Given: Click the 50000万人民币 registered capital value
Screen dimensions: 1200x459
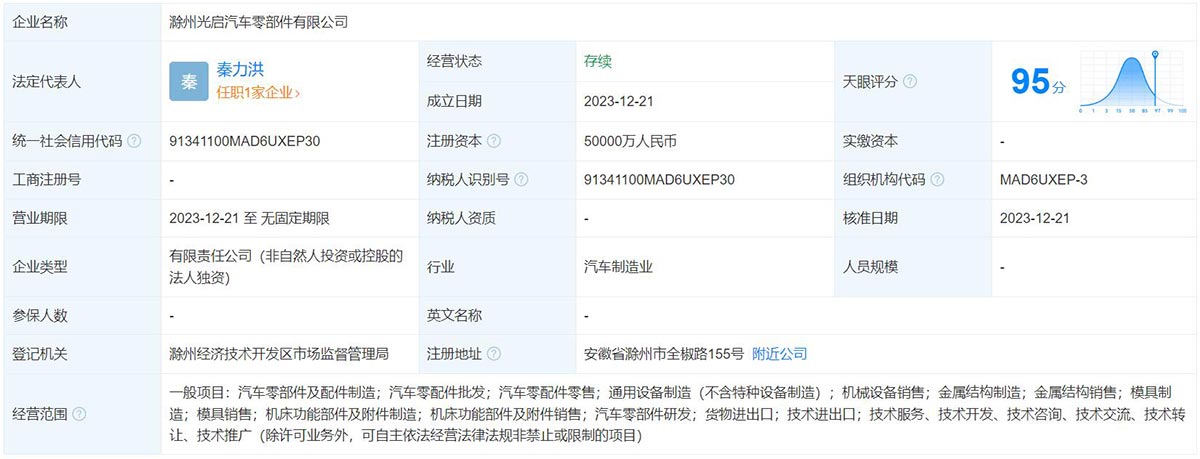Looking at the screenshot, I should [630, 141].
